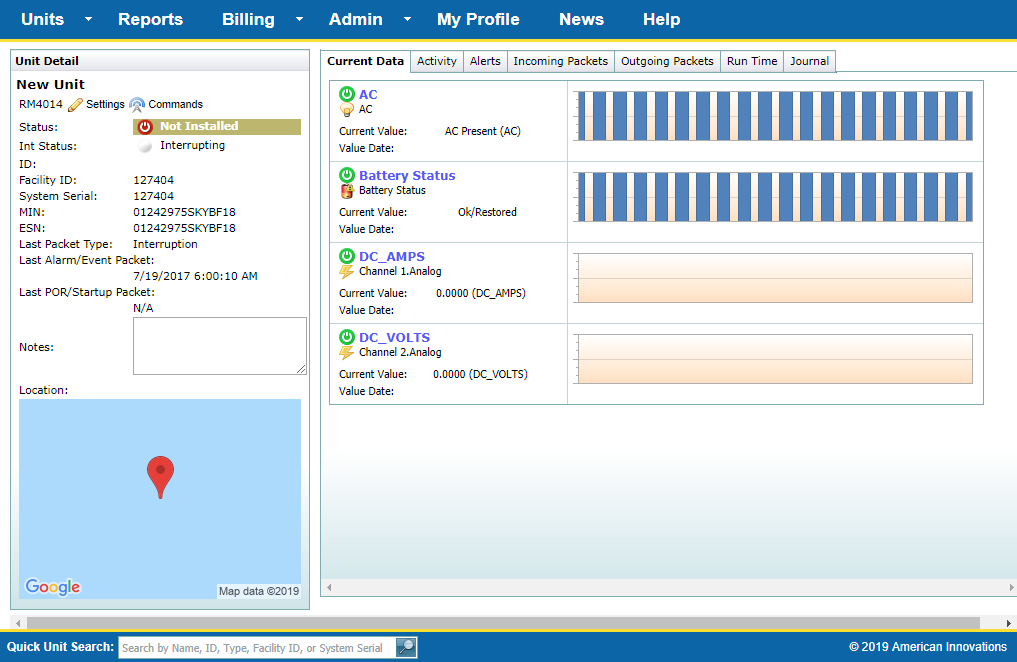Image resolution: width=1017 pixels, height=662 pixels.
Task: Open the DC_AMPS channel link
Action: point(392,256)
